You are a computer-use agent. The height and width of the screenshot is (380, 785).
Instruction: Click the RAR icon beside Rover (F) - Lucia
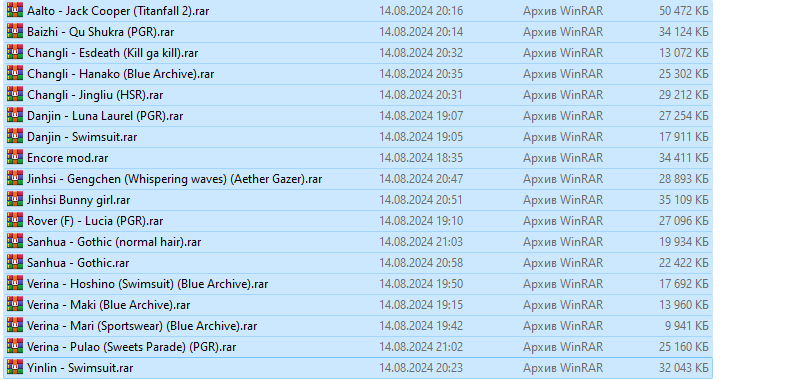click(15, 220)
